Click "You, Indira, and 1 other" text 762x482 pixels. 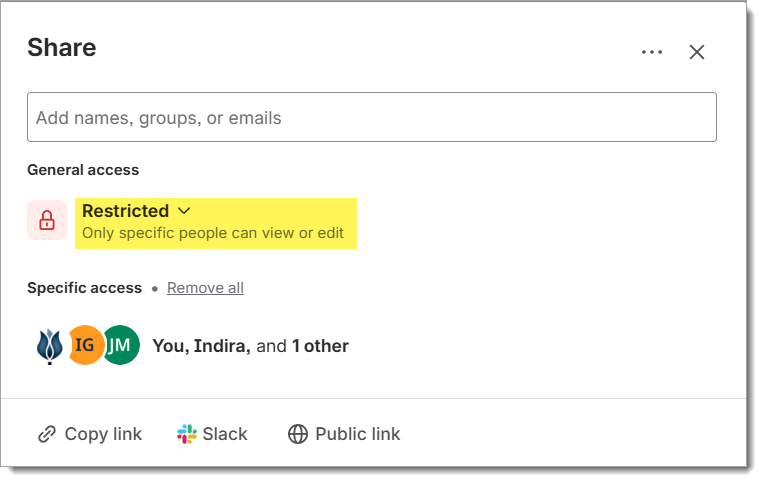coord(250,346)
